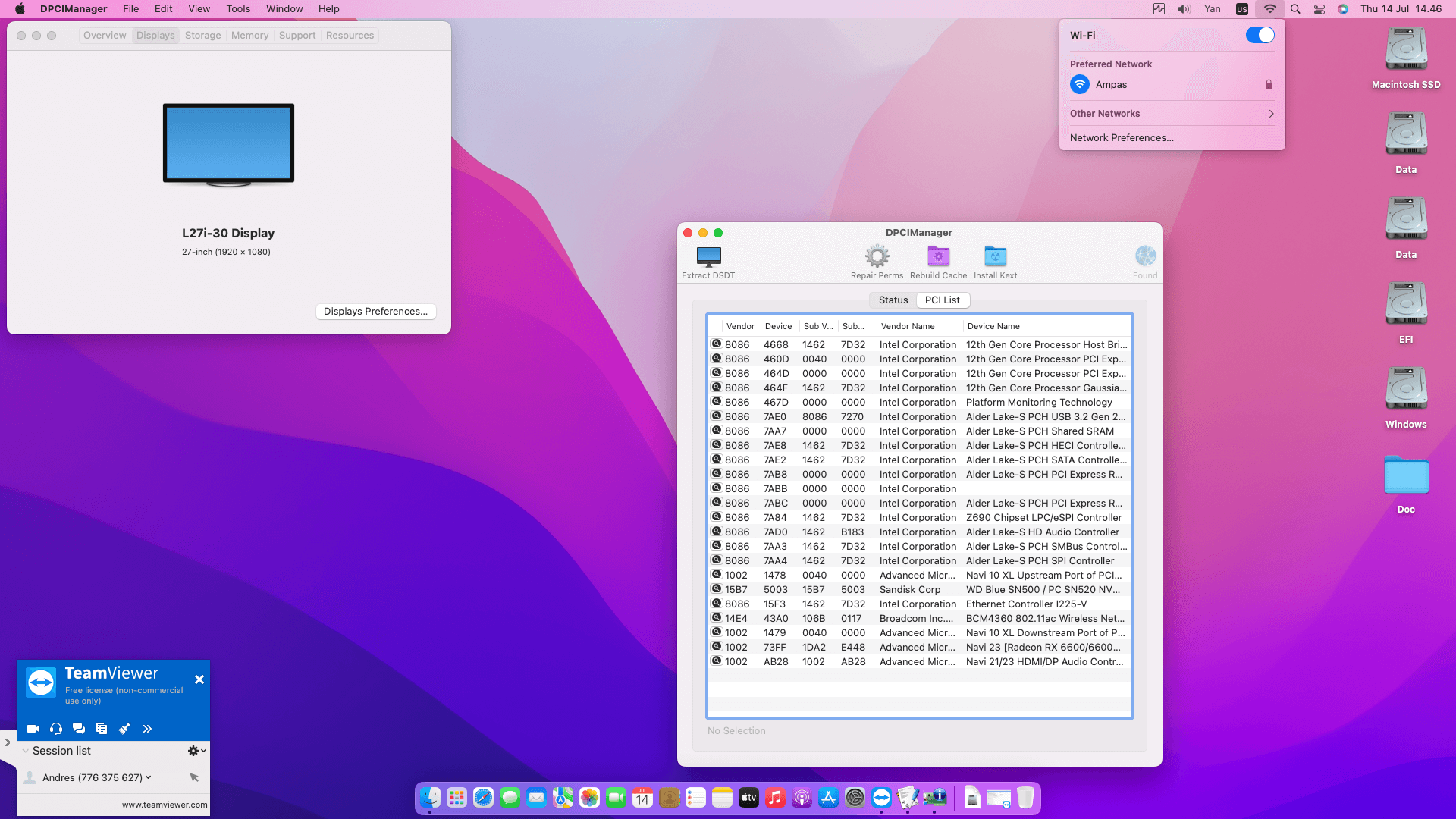1456x819 pixels.
Task: Click TeamViewer headset audio icon
Action: [x=56, y=729]
